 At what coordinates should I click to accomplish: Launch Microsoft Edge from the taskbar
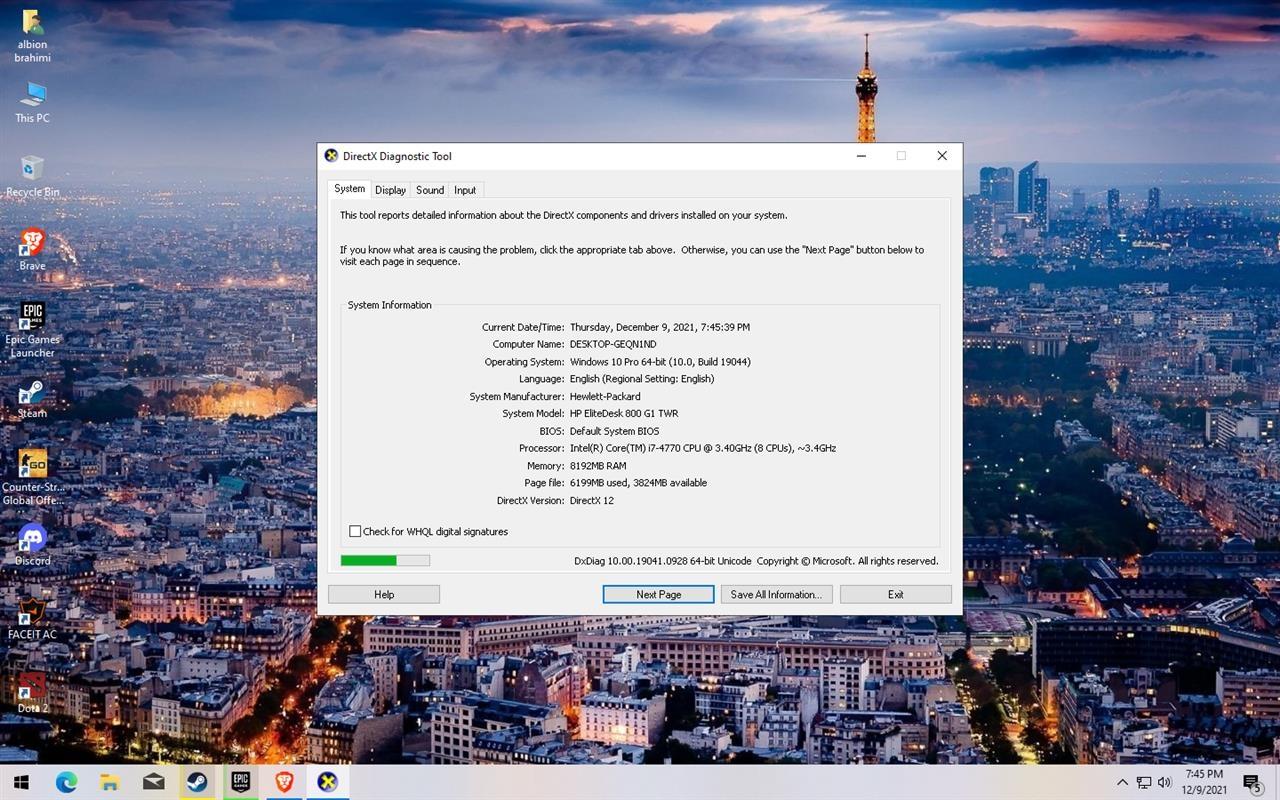point(66,782)
